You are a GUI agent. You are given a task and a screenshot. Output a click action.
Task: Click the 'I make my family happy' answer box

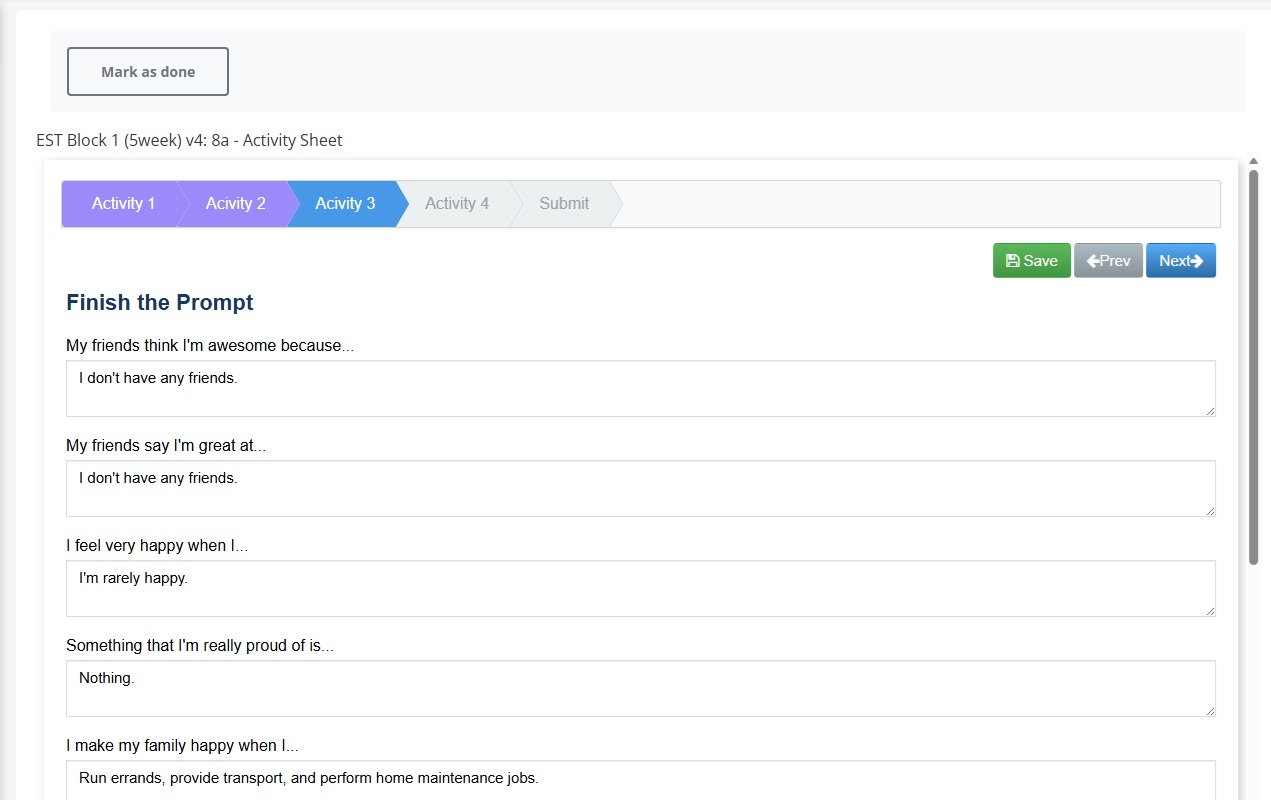click(x=640, y=779)
